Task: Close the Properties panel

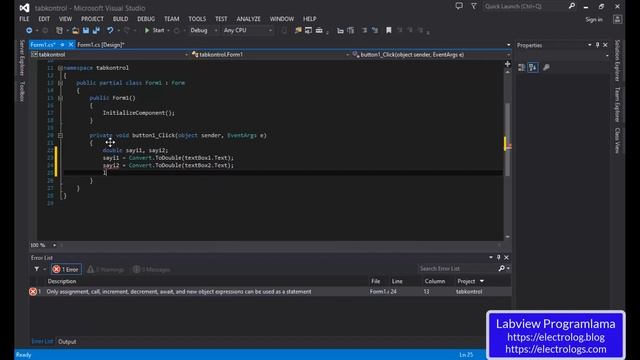Action: (x=605, y=45)
